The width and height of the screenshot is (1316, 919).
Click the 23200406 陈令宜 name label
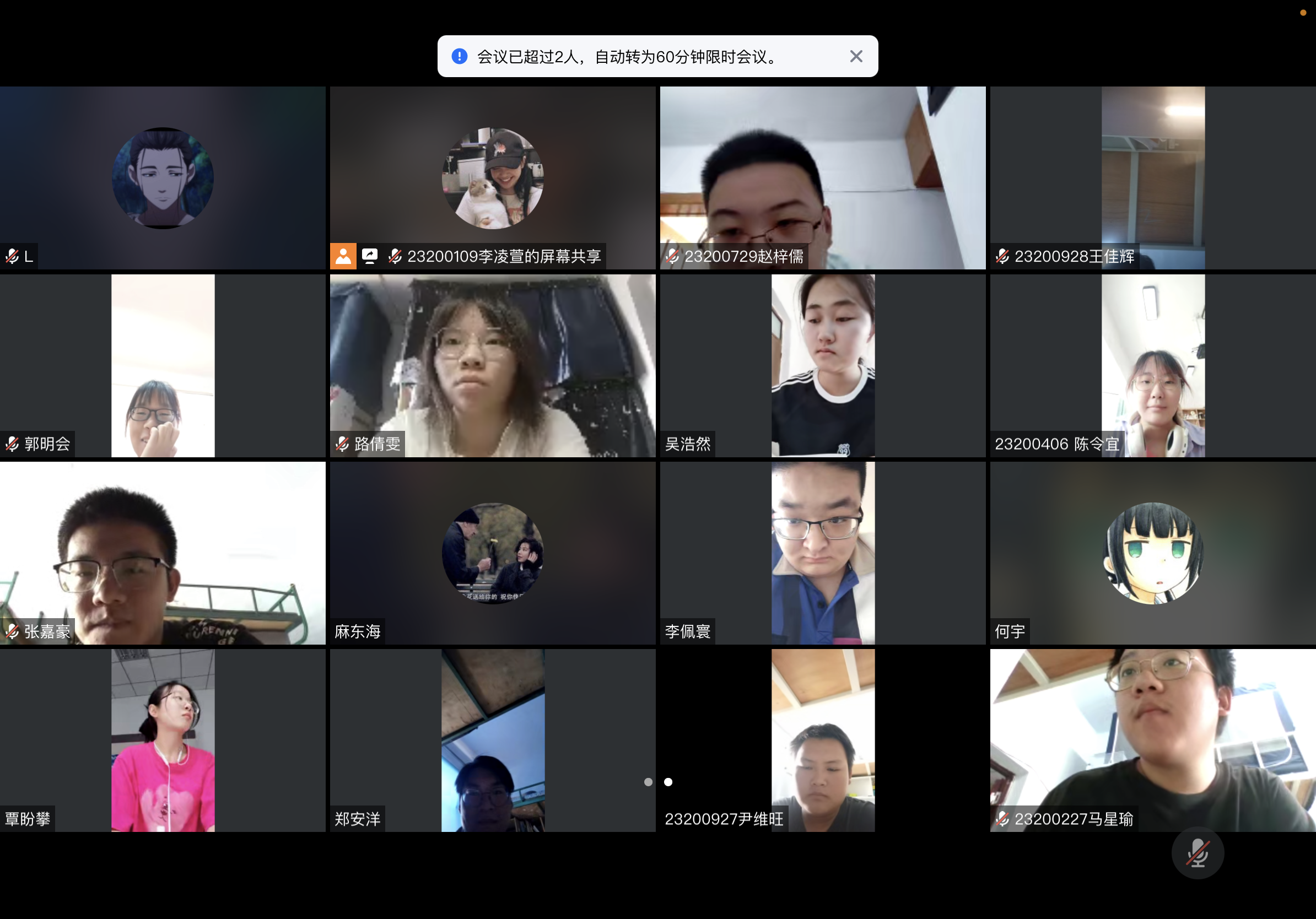pos(1056,444)
